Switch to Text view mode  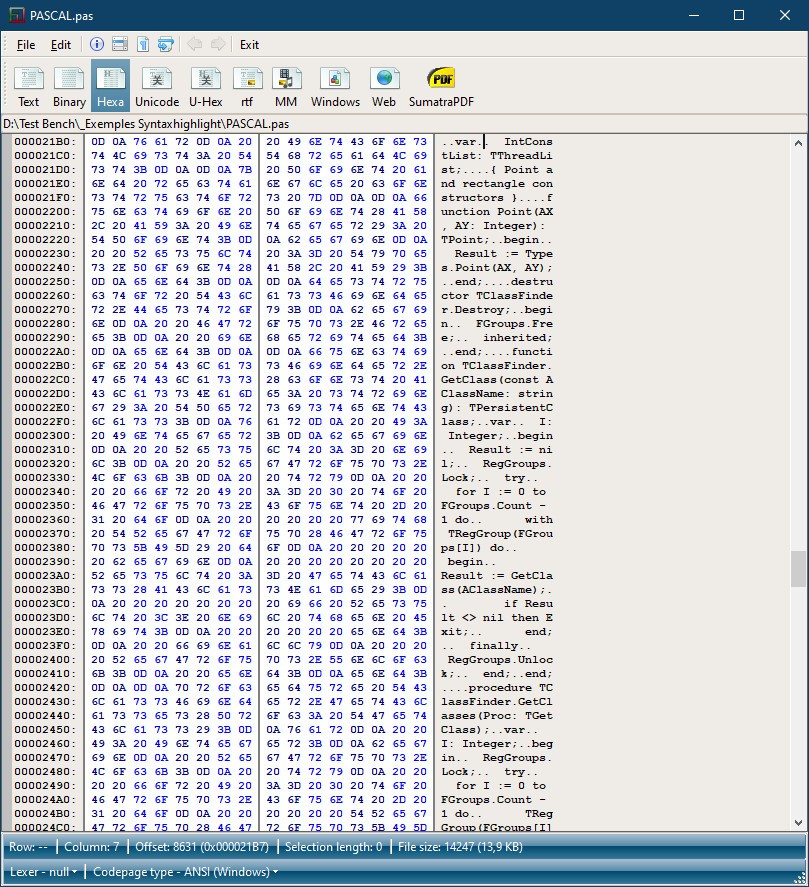(28, 86)
